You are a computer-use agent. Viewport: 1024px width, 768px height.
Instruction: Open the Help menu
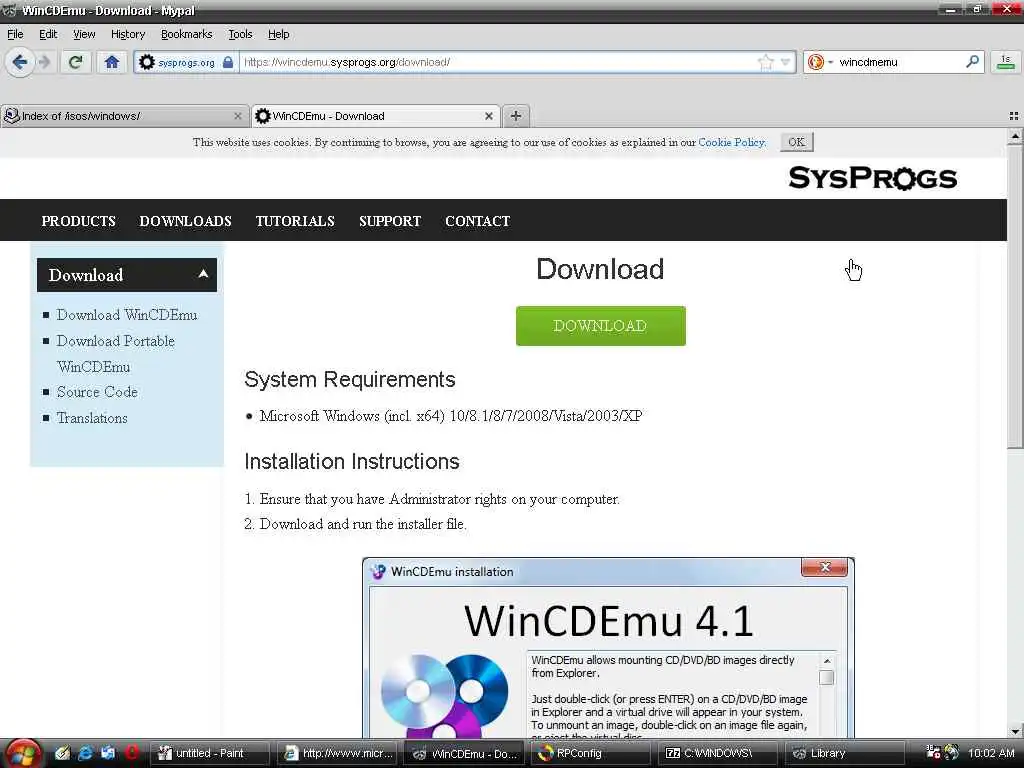(278, 34)
